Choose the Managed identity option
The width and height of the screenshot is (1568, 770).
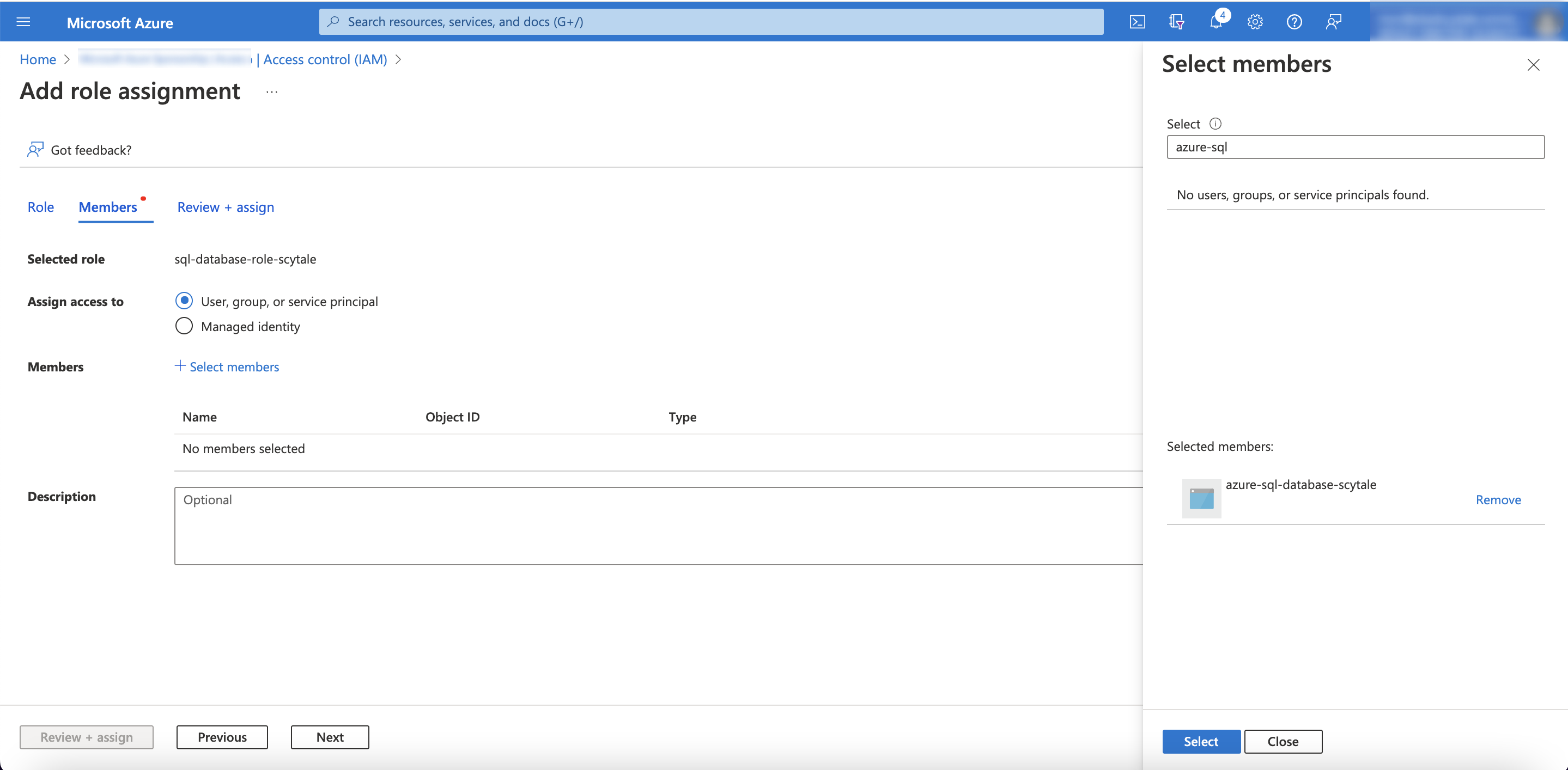pos(184,326)
